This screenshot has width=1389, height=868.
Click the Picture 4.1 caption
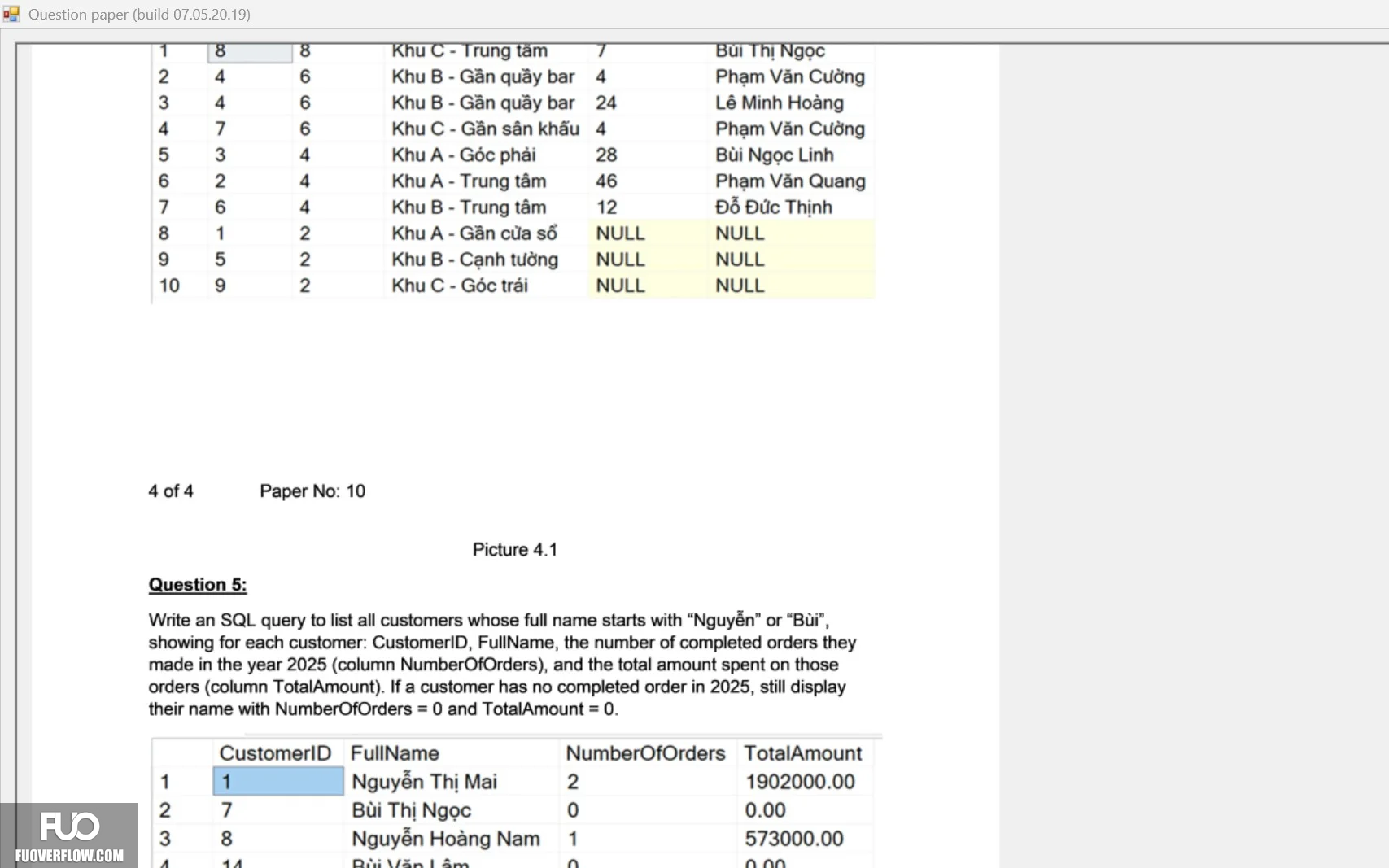pyautogui.click(x=515, y=550)
